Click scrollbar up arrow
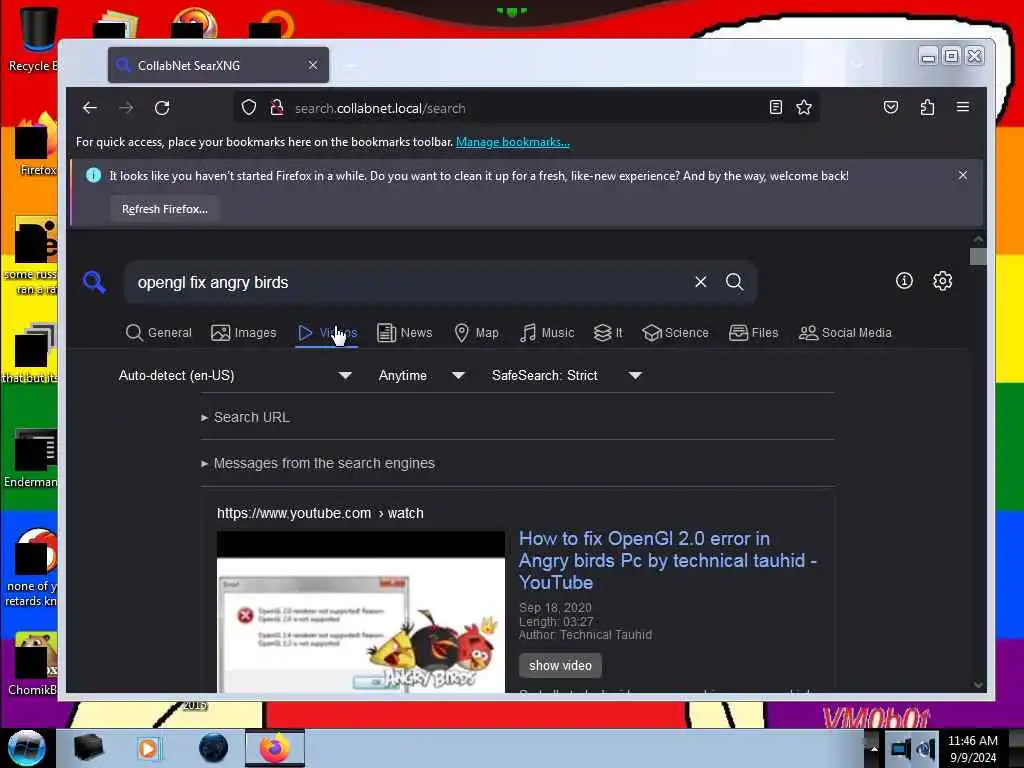 978,240
